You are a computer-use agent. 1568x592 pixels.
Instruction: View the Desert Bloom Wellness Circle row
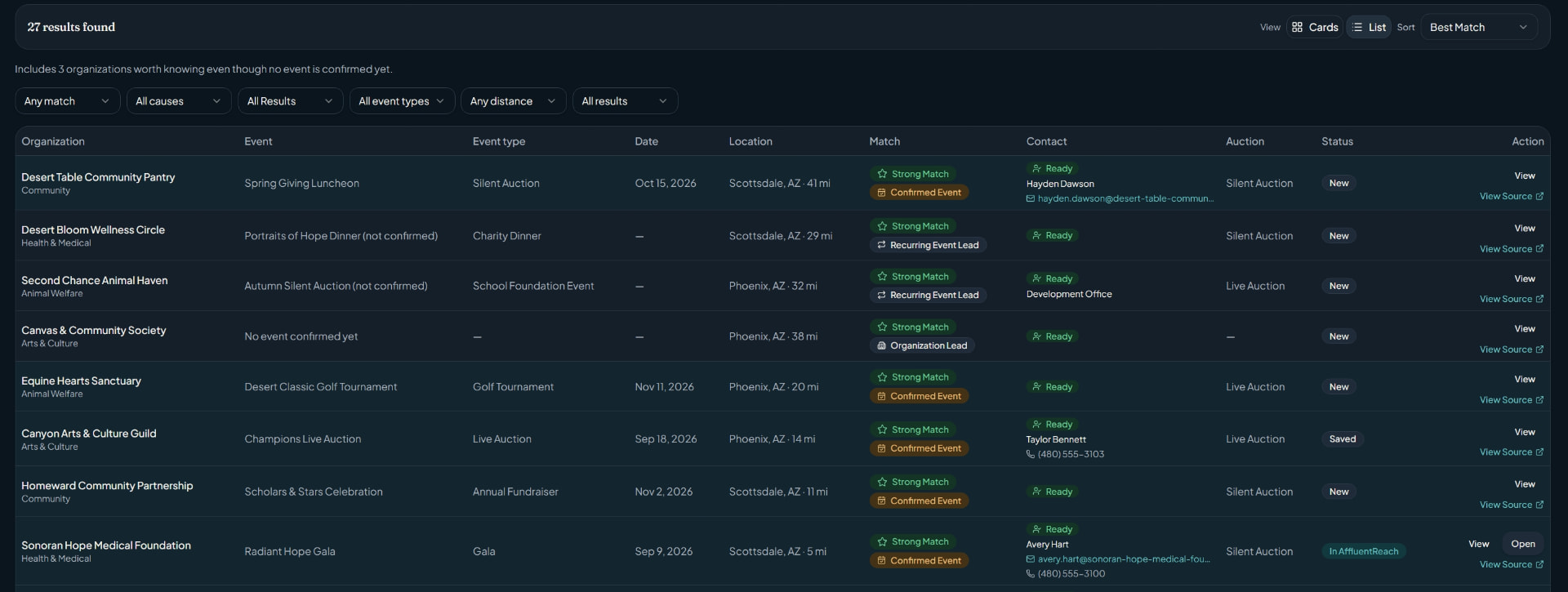(1524, 228)
